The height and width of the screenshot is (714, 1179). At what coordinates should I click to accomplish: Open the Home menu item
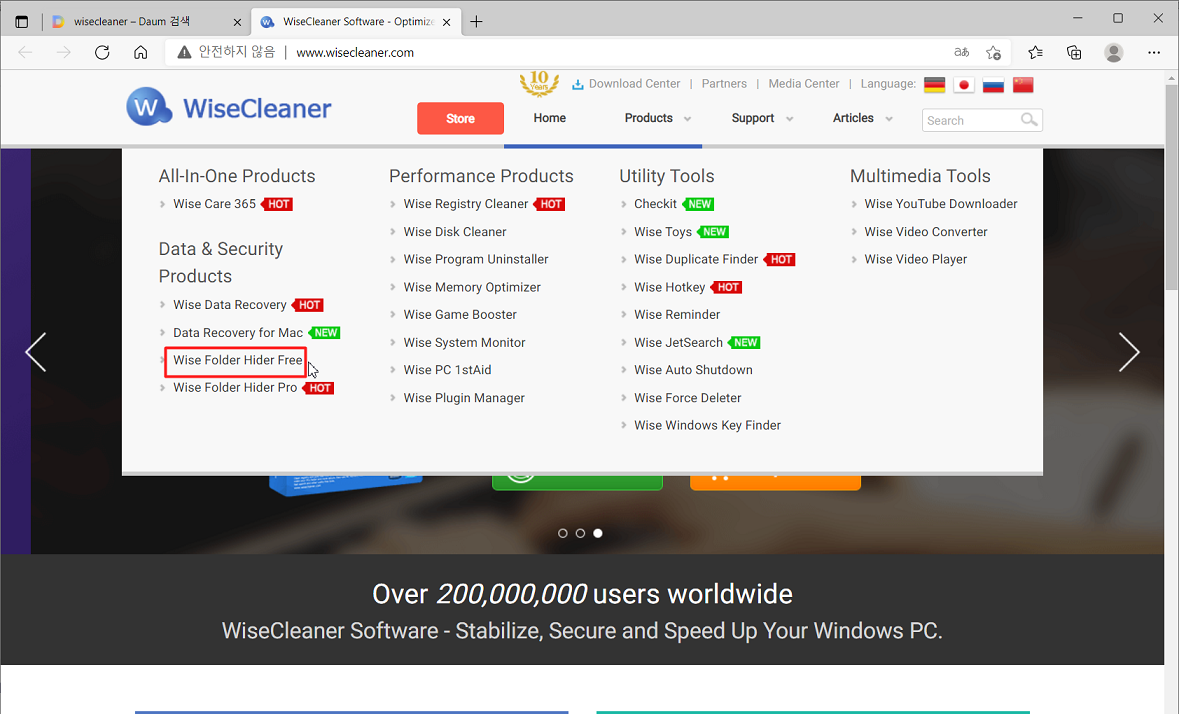[550, 118]
